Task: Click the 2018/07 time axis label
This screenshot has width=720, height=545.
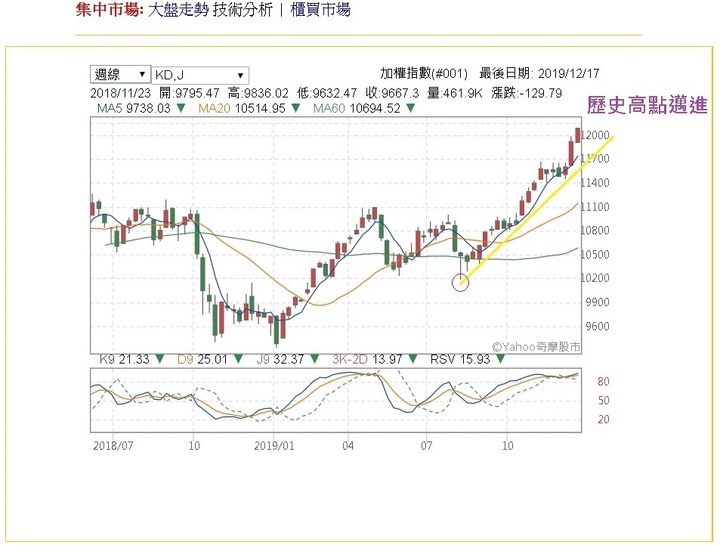Action: [113, 445]
